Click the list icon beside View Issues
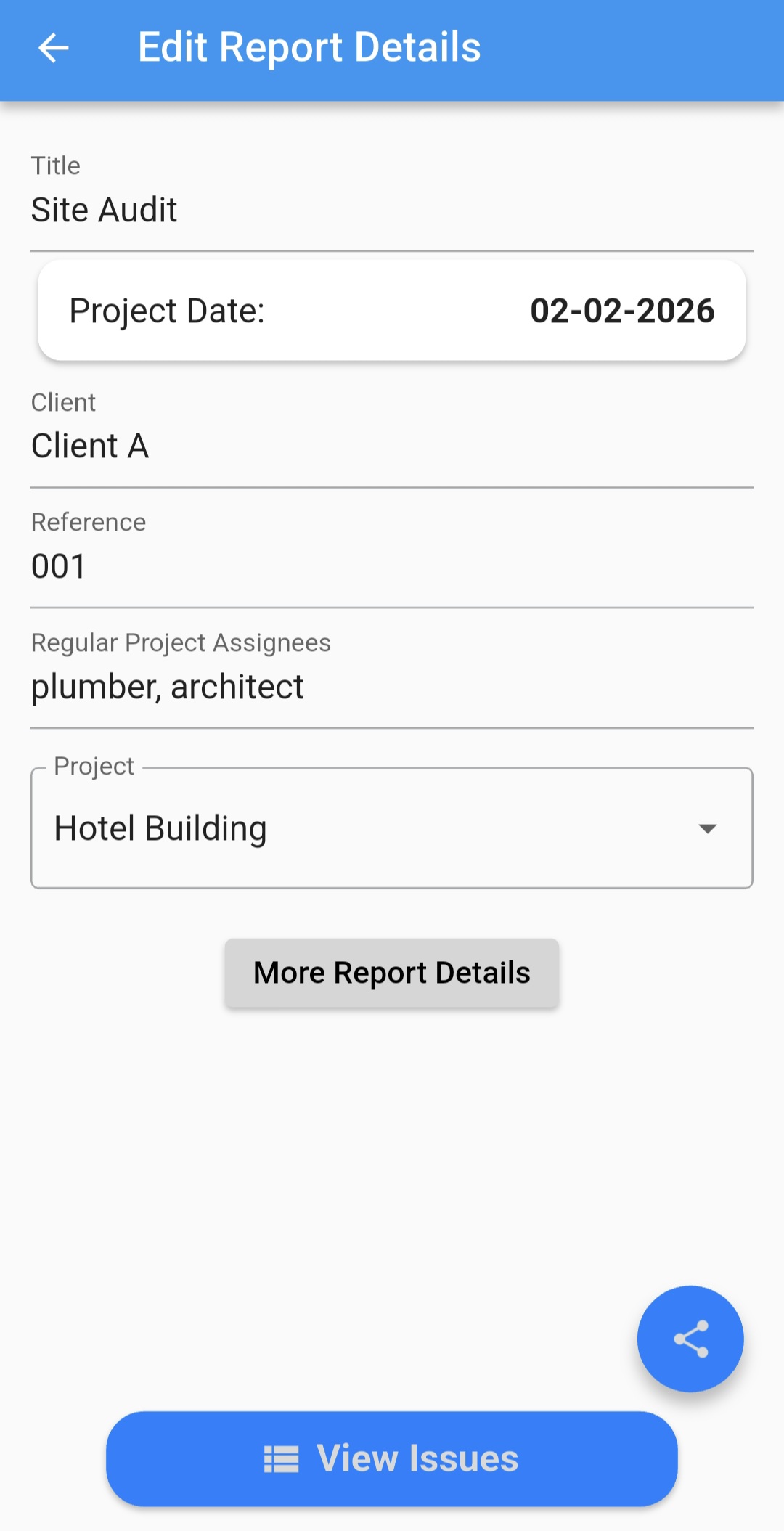The image size is (784, 1531). tap(281, 1458)
